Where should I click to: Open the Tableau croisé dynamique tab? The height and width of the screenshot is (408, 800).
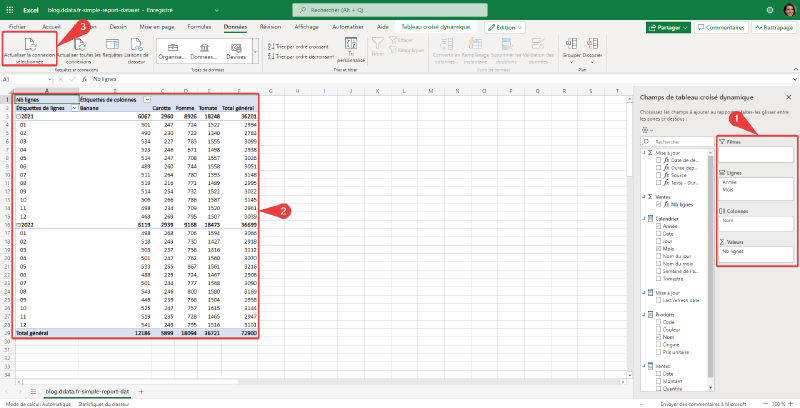(x=435, y=27)
